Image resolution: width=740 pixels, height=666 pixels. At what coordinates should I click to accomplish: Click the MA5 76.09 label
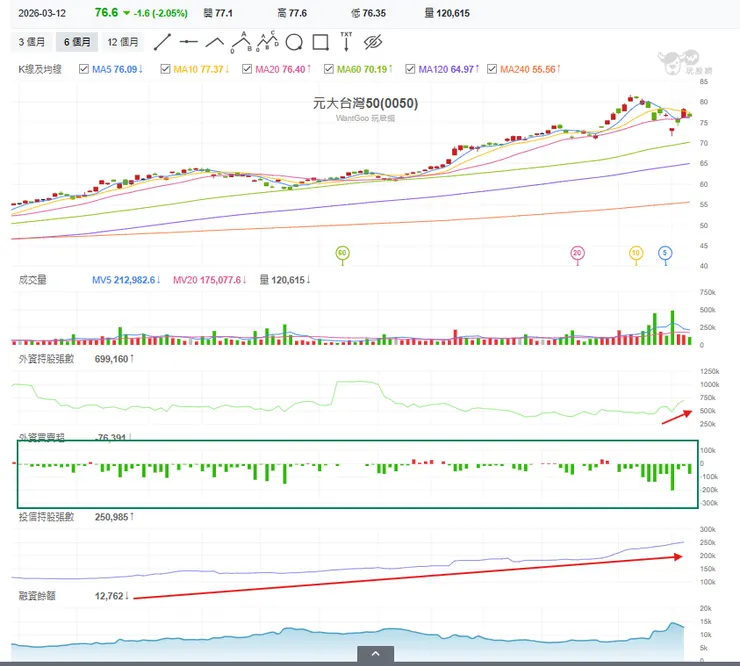tap(117, 69)
